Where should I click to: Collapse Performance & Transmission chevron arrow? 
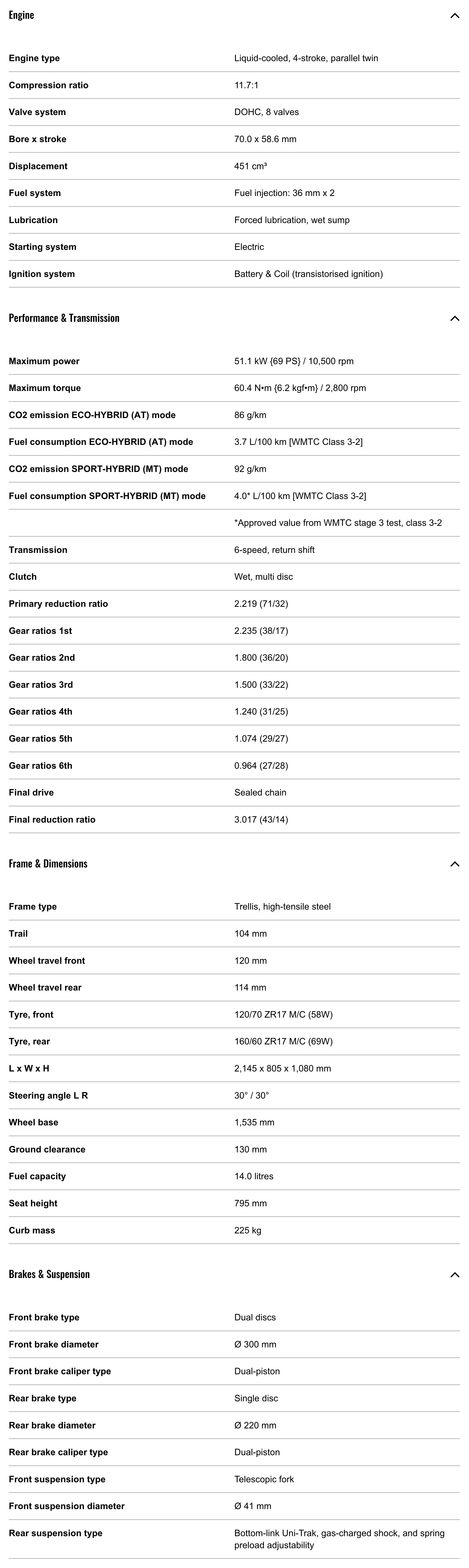tap(454, 318)
